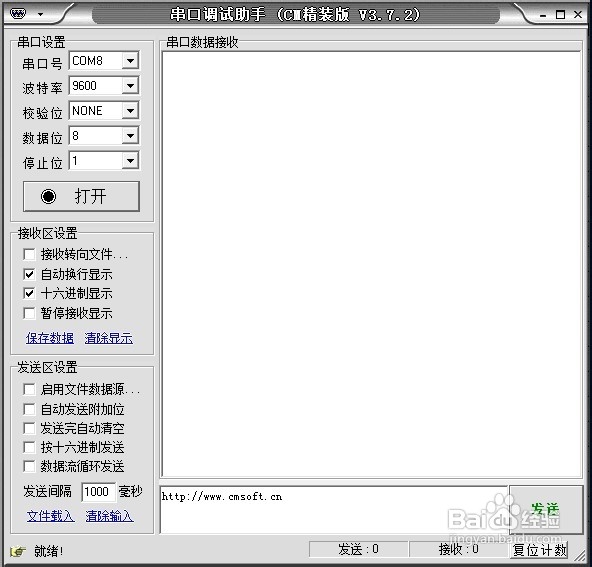Maximize the serial debug assistant window
This screenshot has height=567, width=592.
pos(560,15)
